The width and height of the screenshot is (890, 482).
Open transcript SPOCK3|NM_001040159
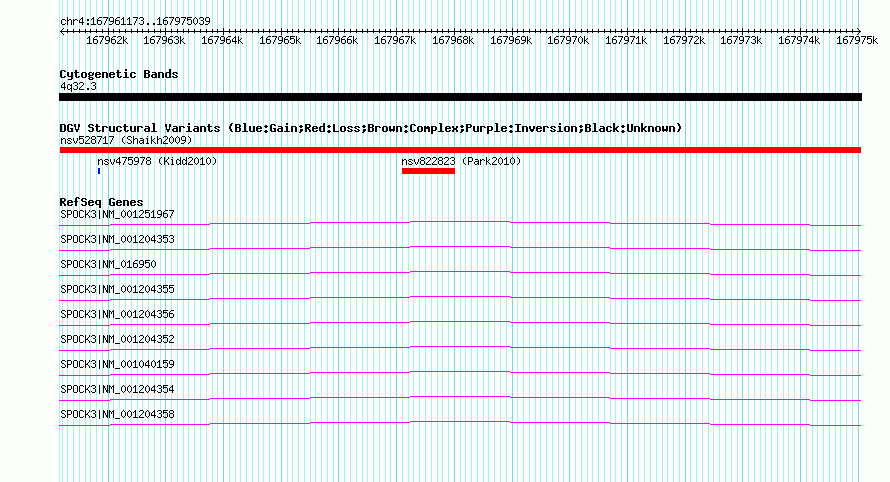pyautogui.click(x=117, y=364)
